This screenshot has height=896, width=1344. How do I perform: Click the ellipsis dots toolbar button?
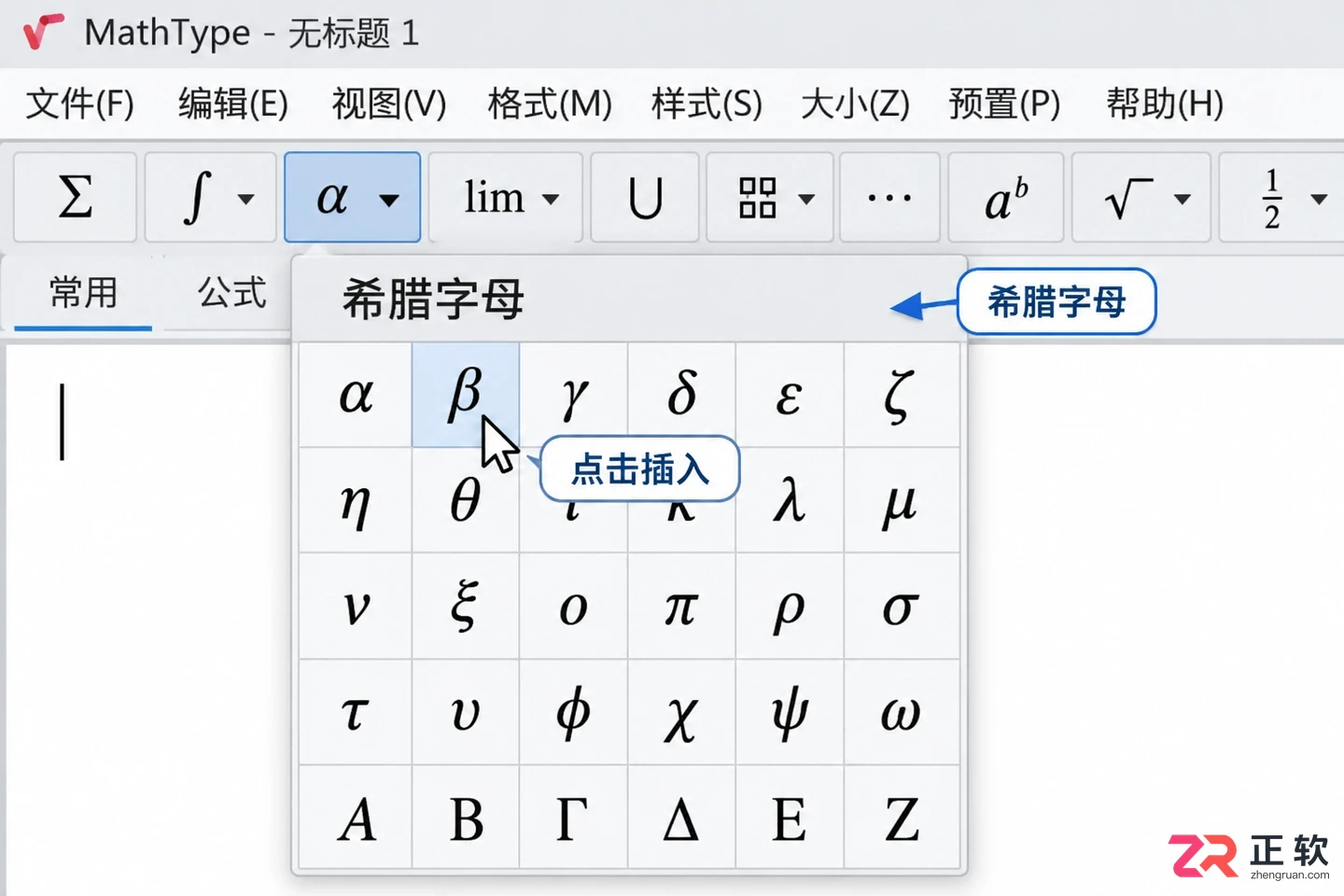889,197
